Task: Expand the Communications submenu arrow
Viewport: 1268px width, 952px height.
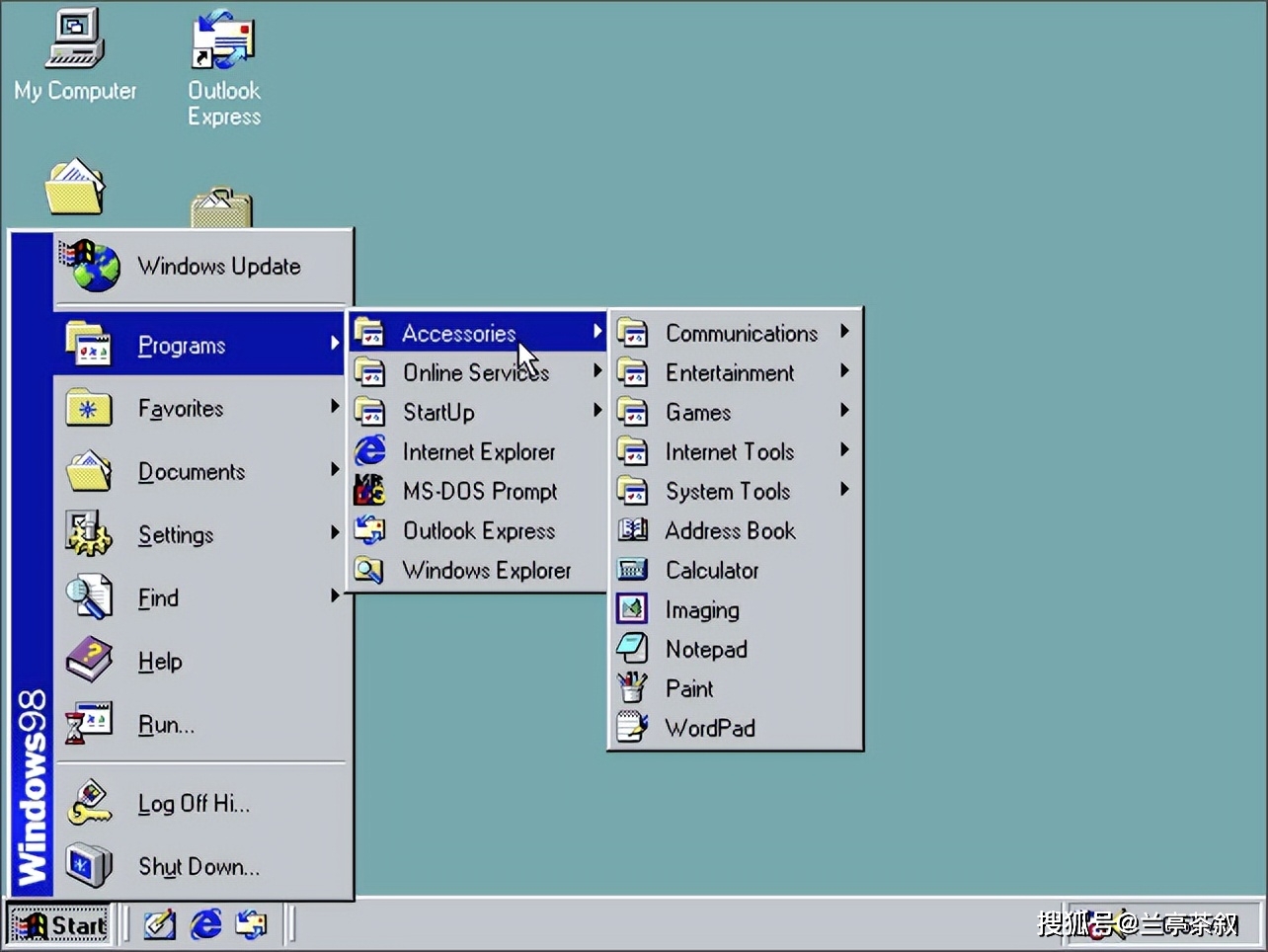Action: [844, 332]
